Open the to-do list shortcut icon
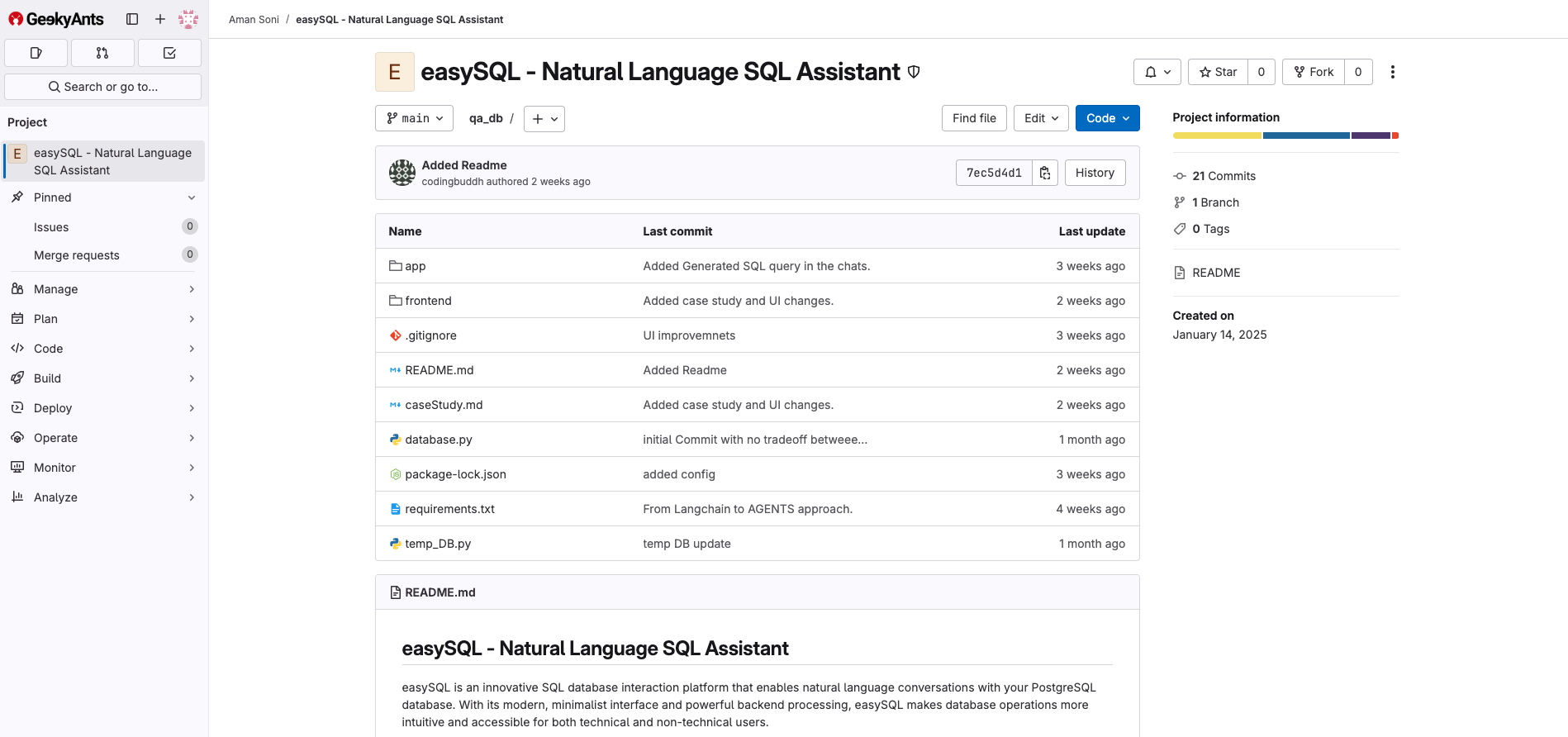Viewport: 1568px width, 737px height. 169,53
